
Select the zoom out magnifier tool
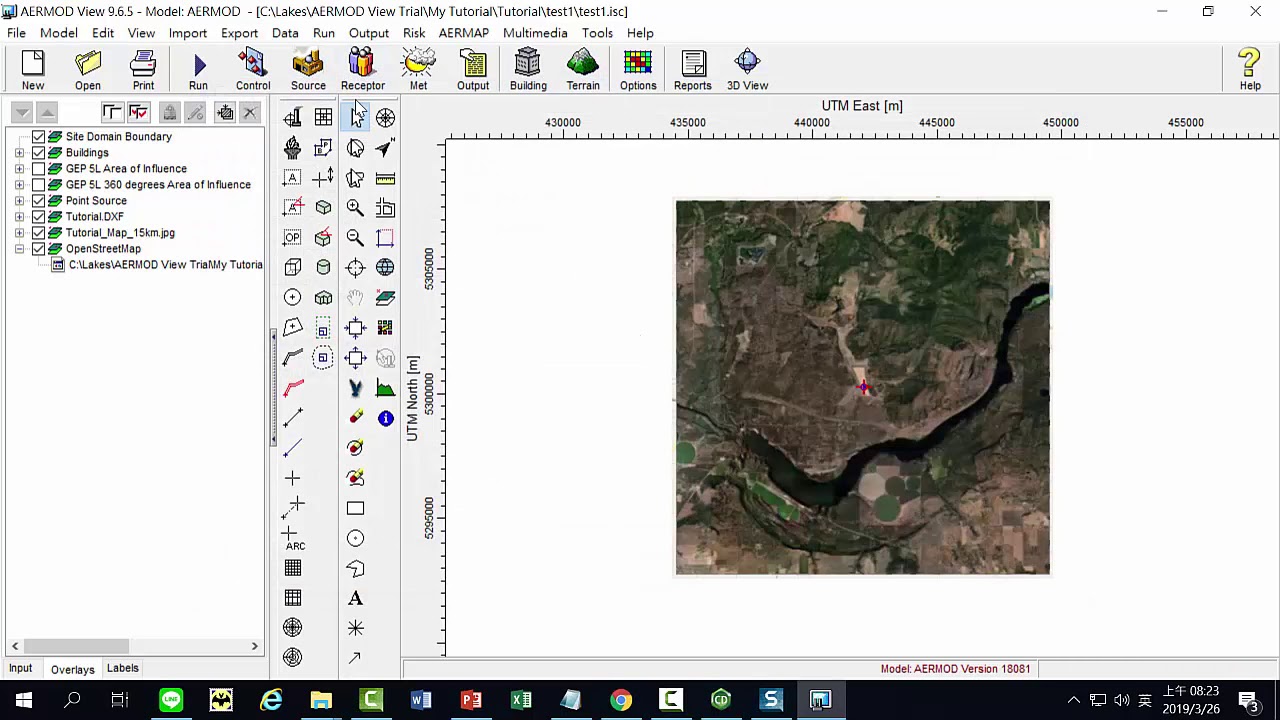[355, 238]
